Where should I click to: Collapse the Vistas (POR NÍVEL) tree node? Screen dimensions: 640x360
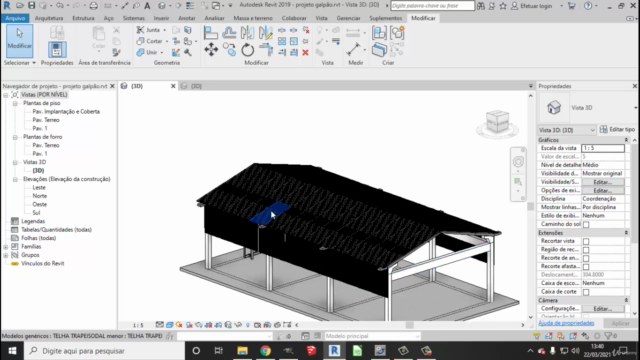[x=6, y=95]
